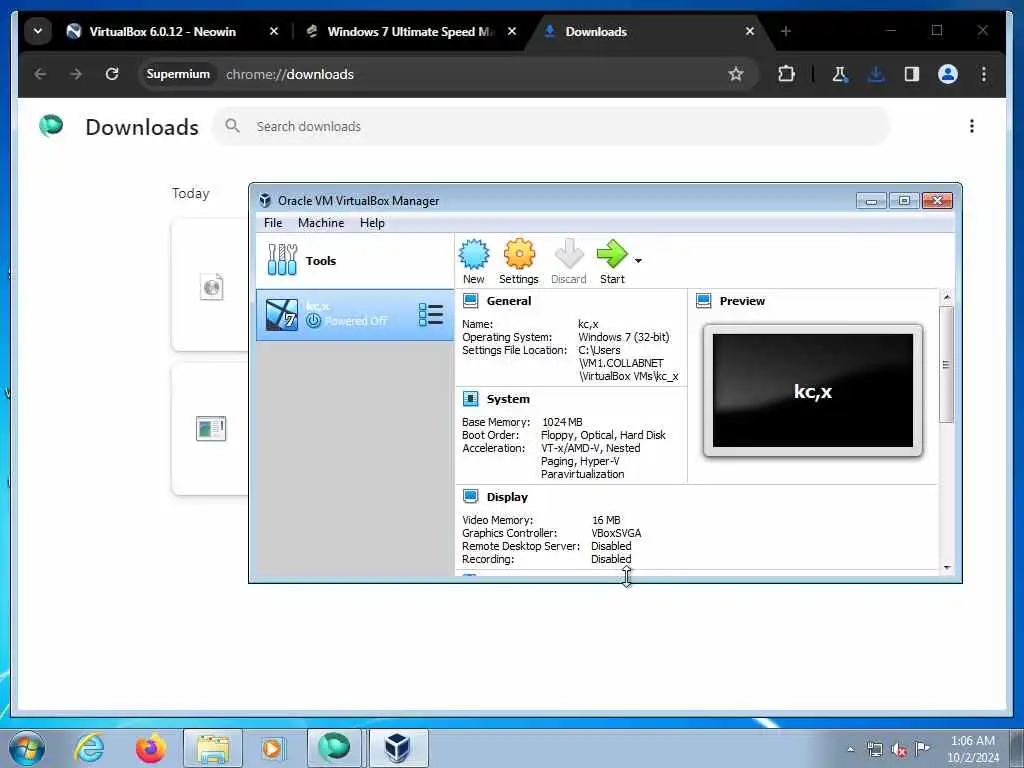Click the System section header
Image resolution: width=1024 pixels, height=768 pixels.
click(508, 399)
